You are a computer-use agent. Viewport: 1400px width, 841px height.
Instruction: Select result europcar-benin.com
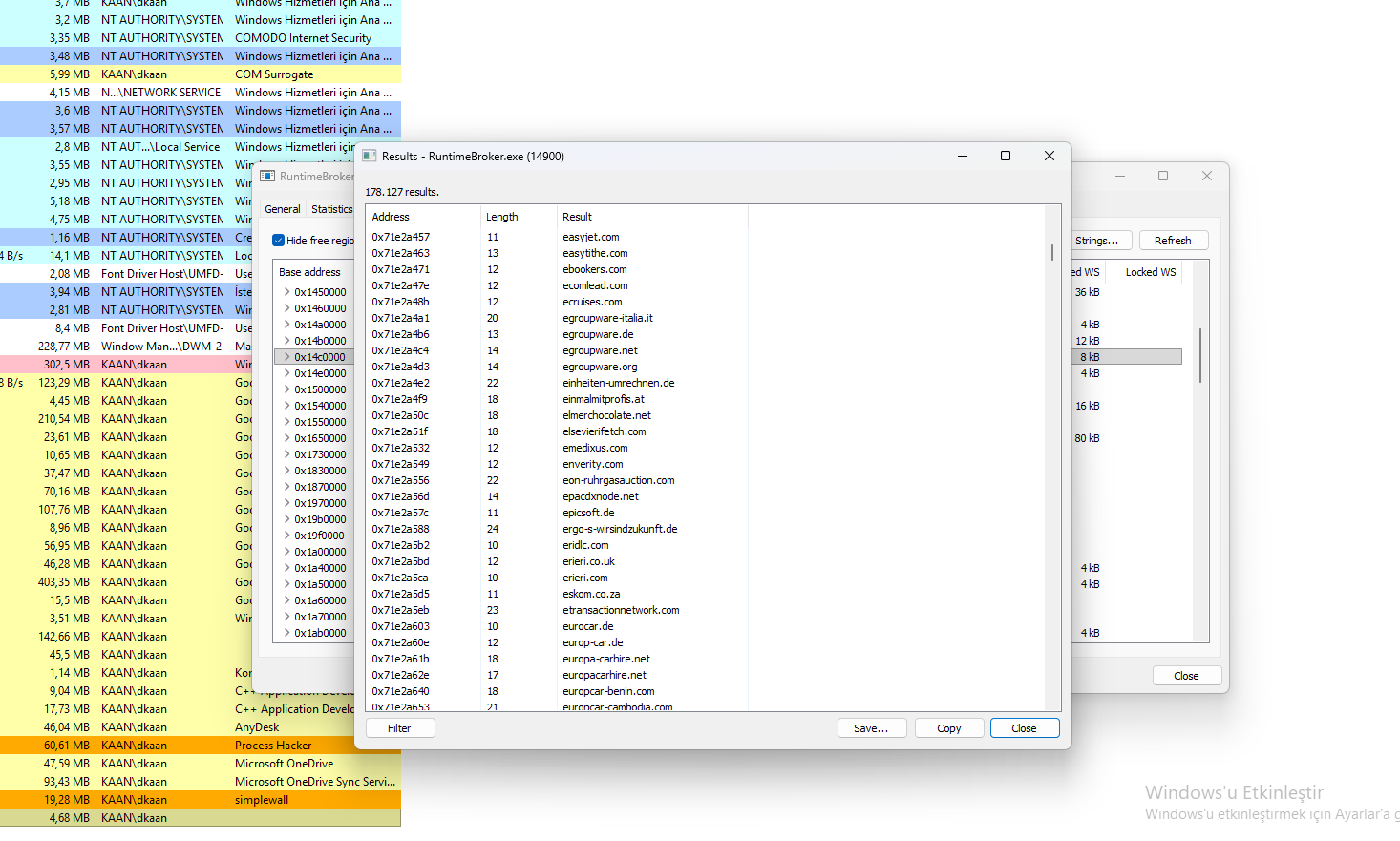[x=608, y=691]
